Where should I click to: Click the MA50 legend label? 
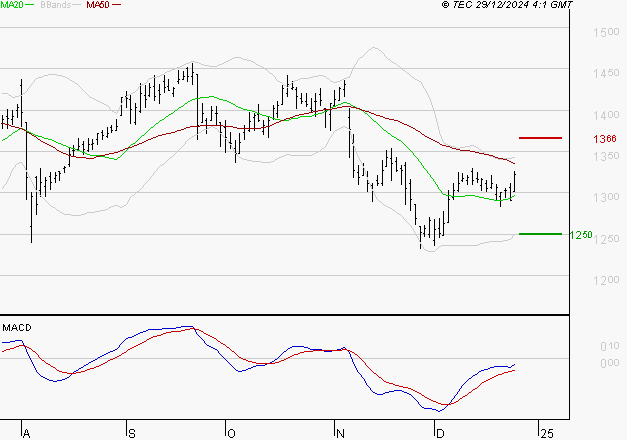(x=98, y=5)
